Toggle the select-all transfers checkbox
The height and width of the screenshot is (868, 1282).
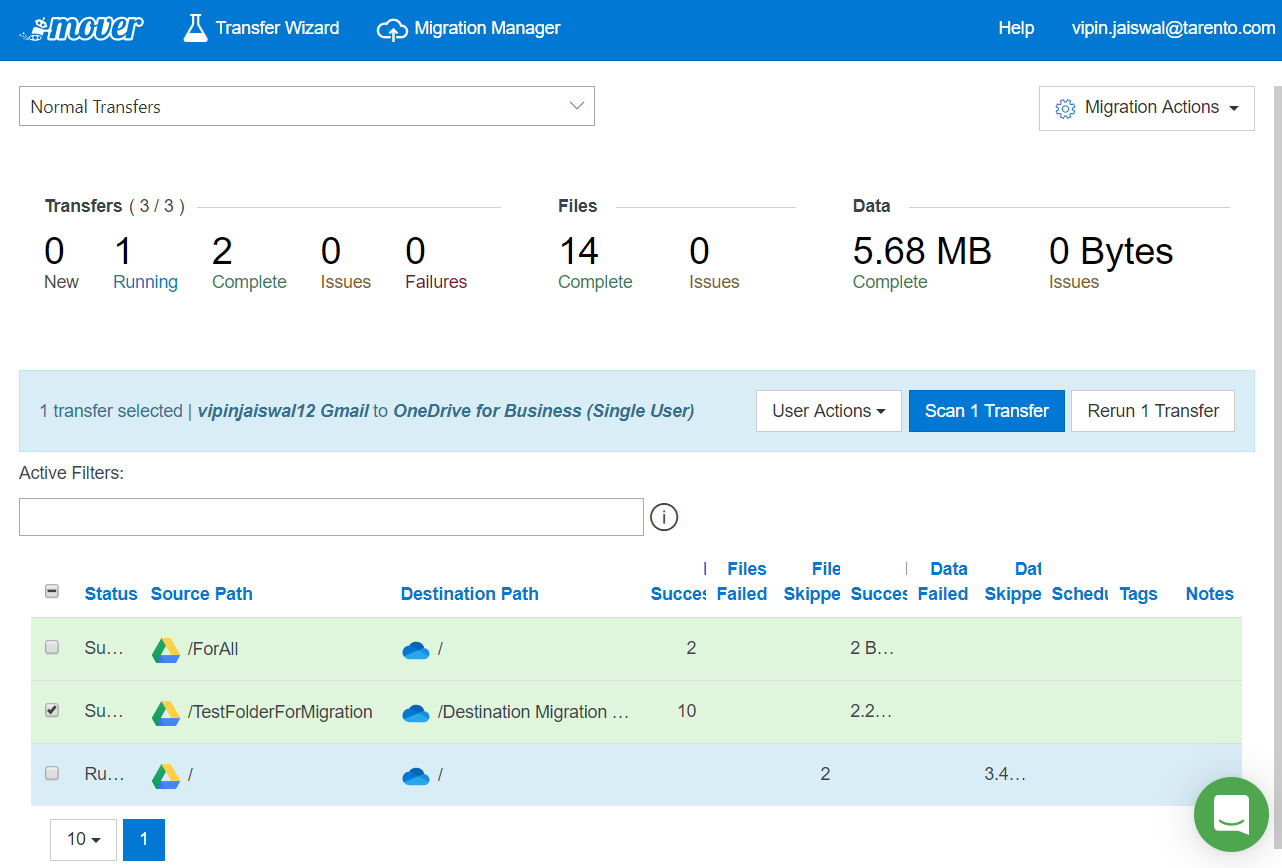tap(52, 591)
